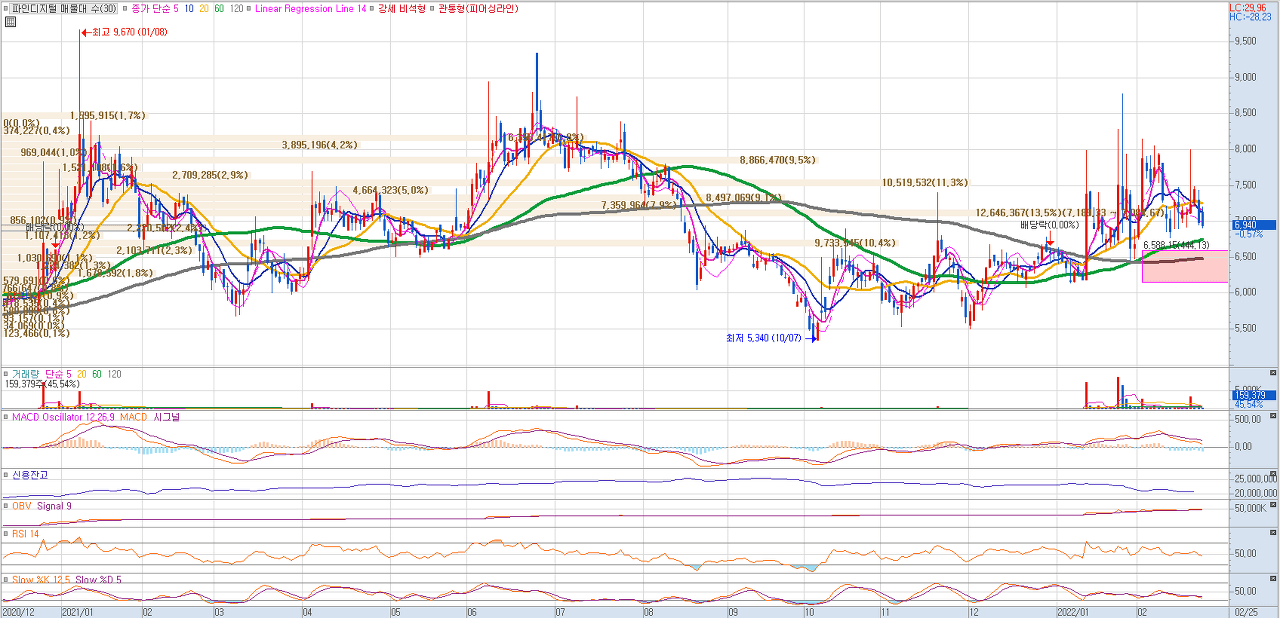Select the 신용잔고 indicator label
The height and width of the screenshot is (618, 1280).
pos(29,475)
